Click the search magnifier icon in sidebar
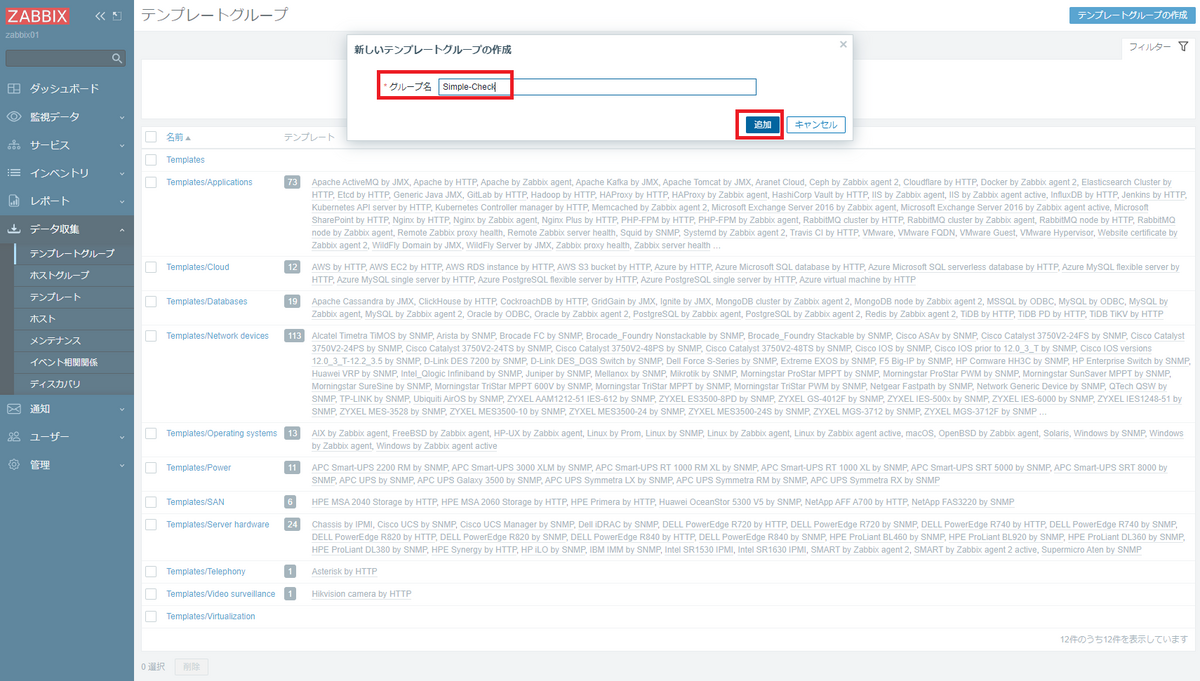This screenshot has height=681, width=1200. (117, 59)
